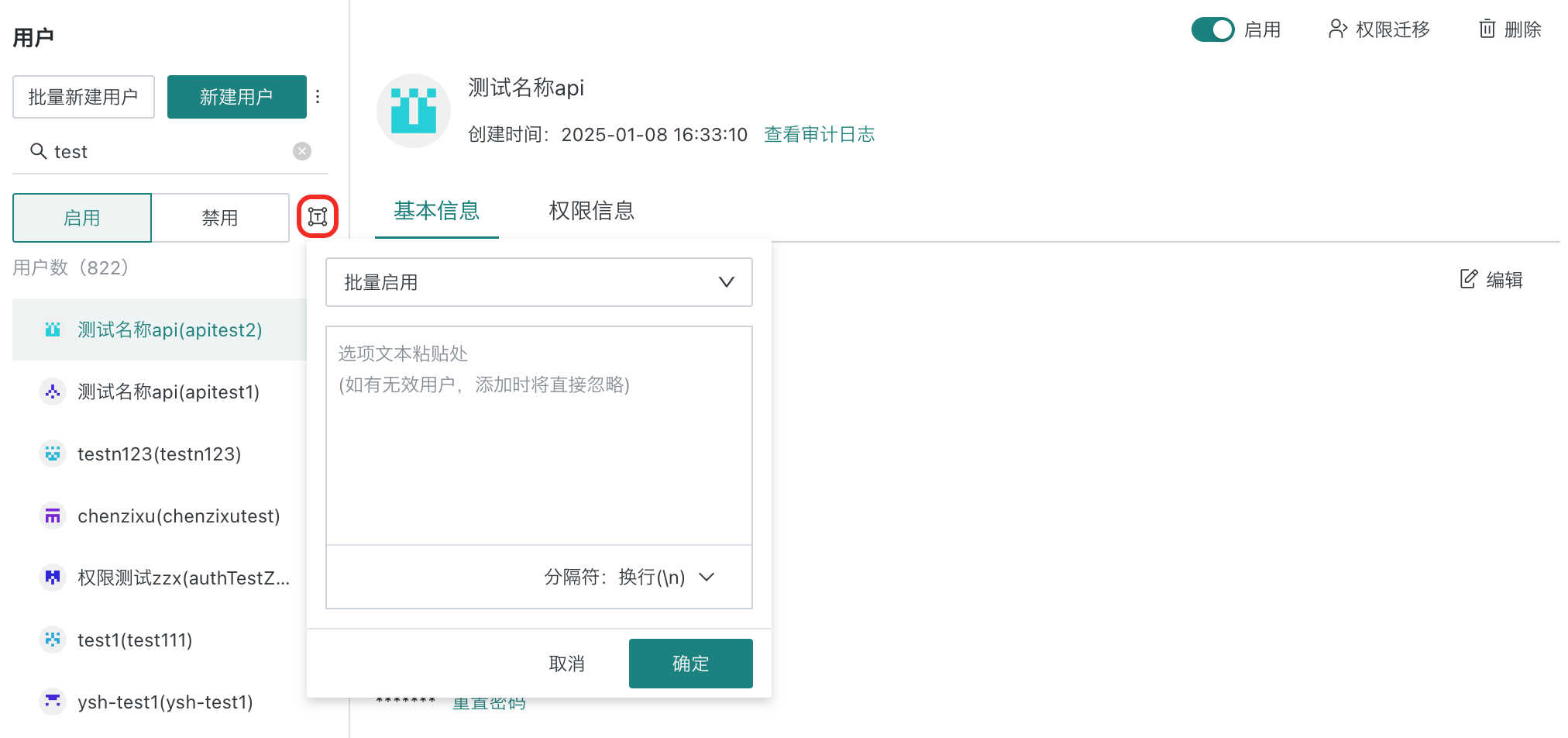Click the 编辑 edit pencil icon
The height and width of the screenshot is (738, 1568).
tap(1468, 279)
